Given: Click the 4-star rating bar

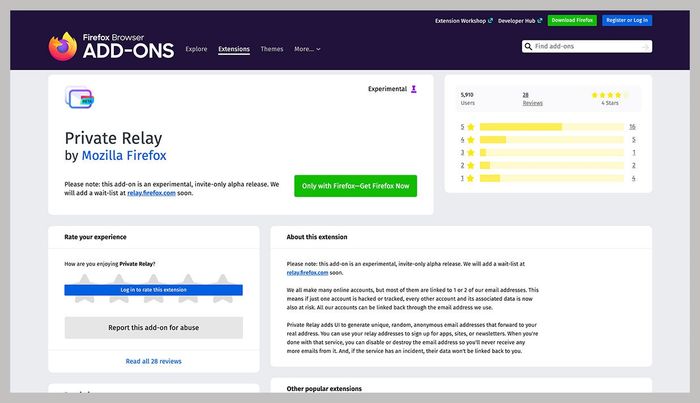Looking at the screenshot, I should point(552,140).
